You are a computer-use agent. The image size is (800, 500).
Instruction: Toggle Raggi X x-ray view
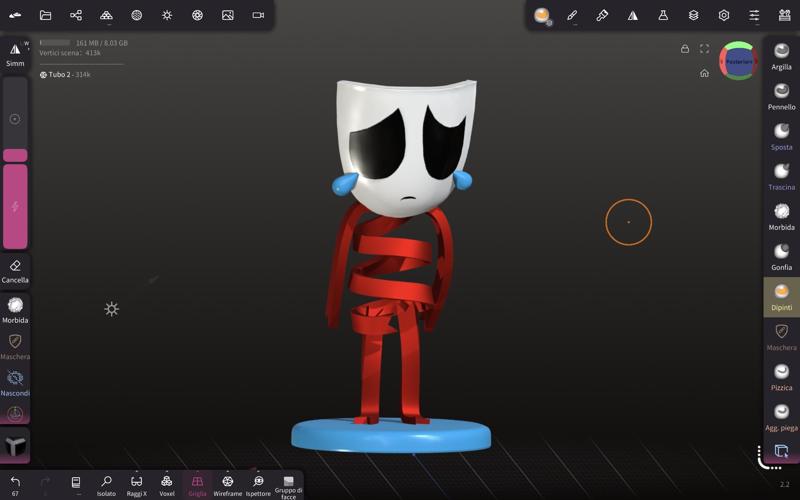click(136, 485)
